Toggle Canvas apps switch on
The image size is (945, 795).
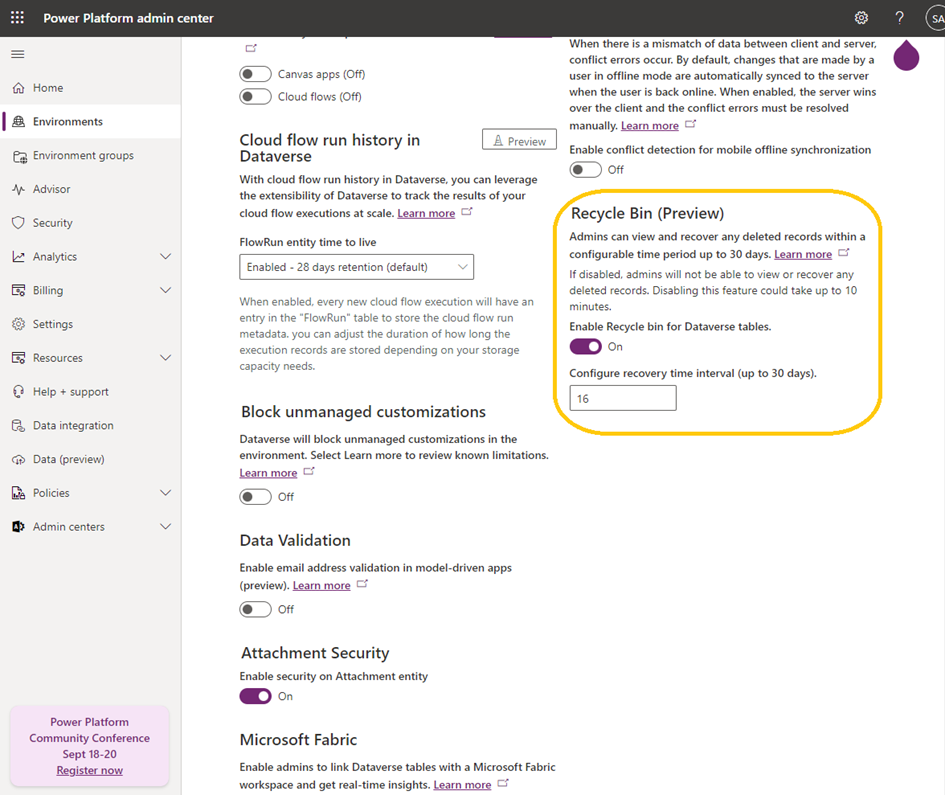tap(255, 74)
